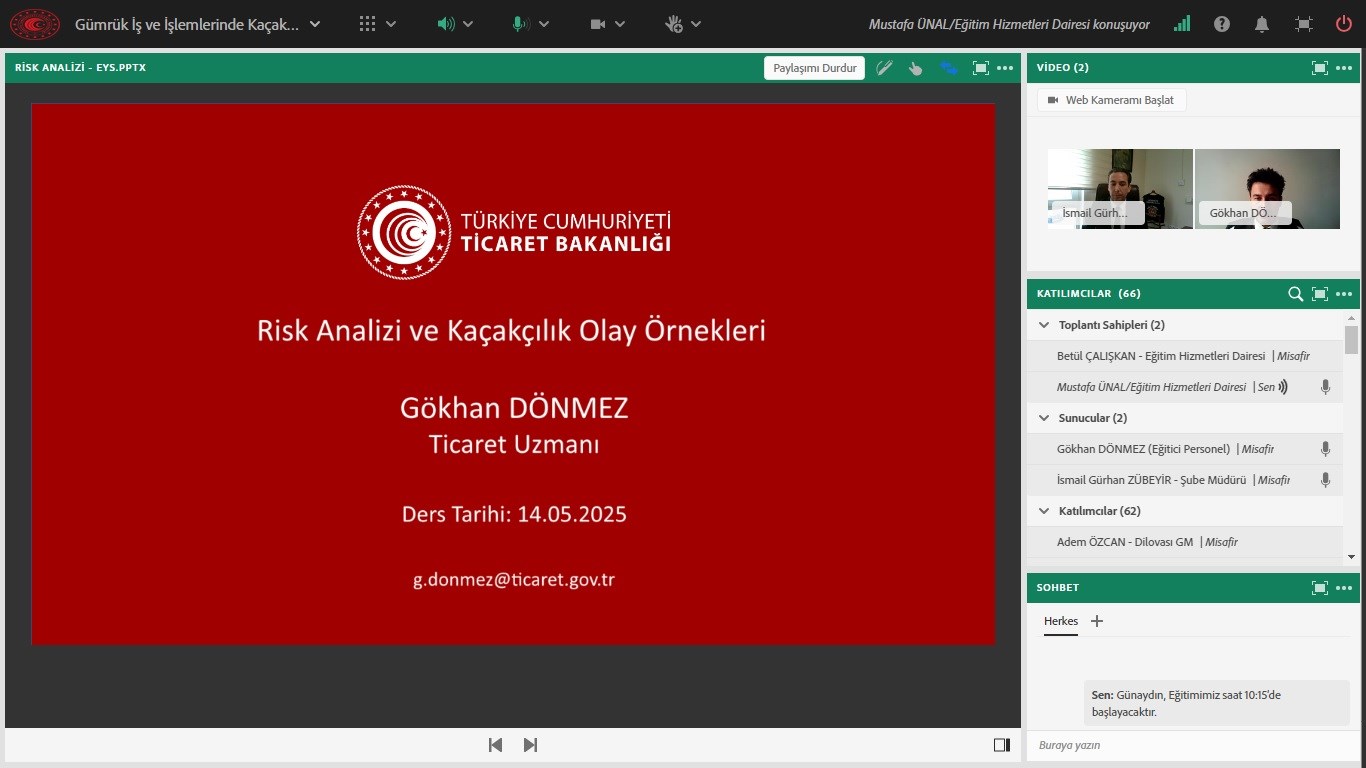This screenshot has height=768, width=1366.
Task: Click the Ticaret Bakanlığı logo in top bar
Action: click(x=35, y=24)
